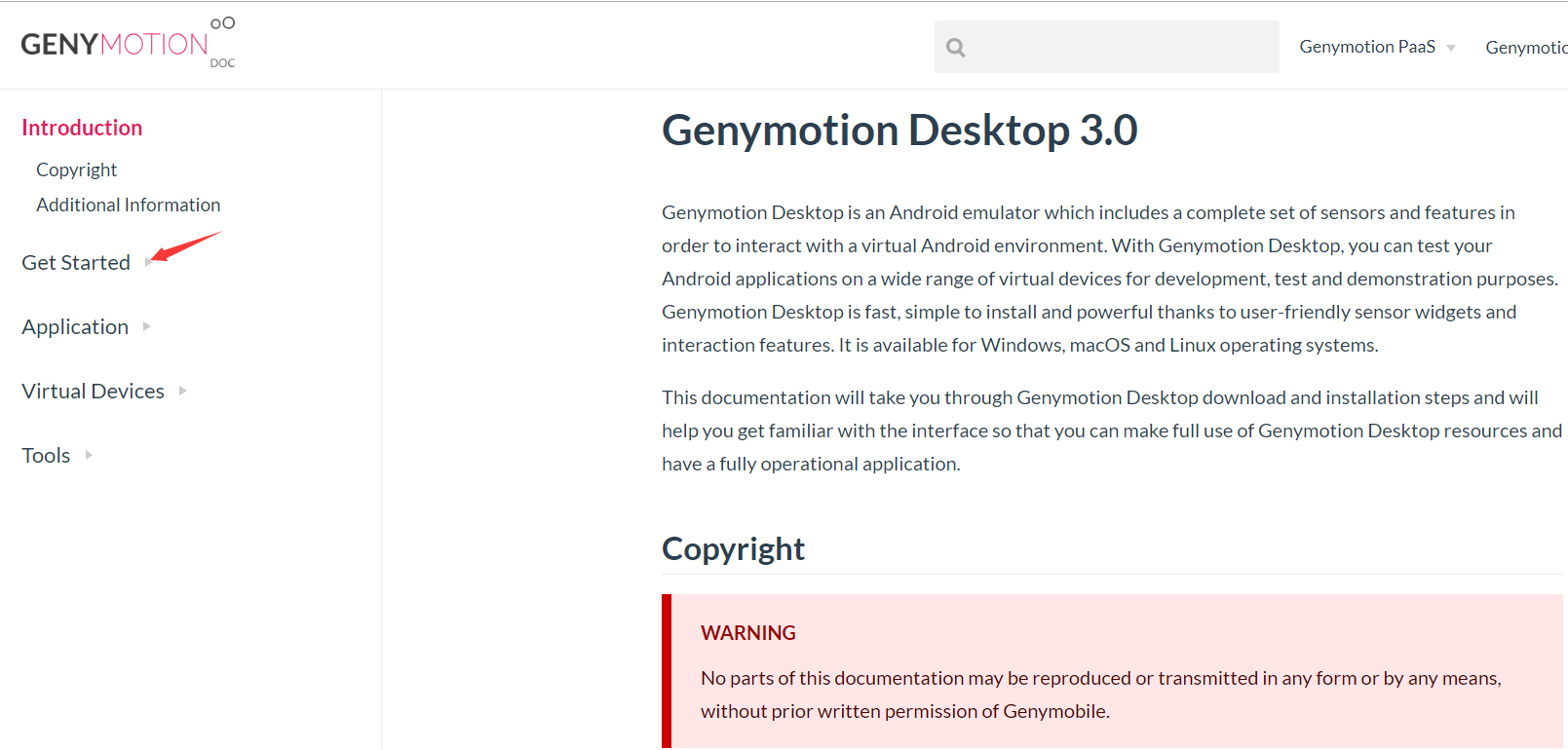Open the cut-off Genymotion menu at the right edge
This screenshot has height=750, width=1568.
tap(1526, 47)
